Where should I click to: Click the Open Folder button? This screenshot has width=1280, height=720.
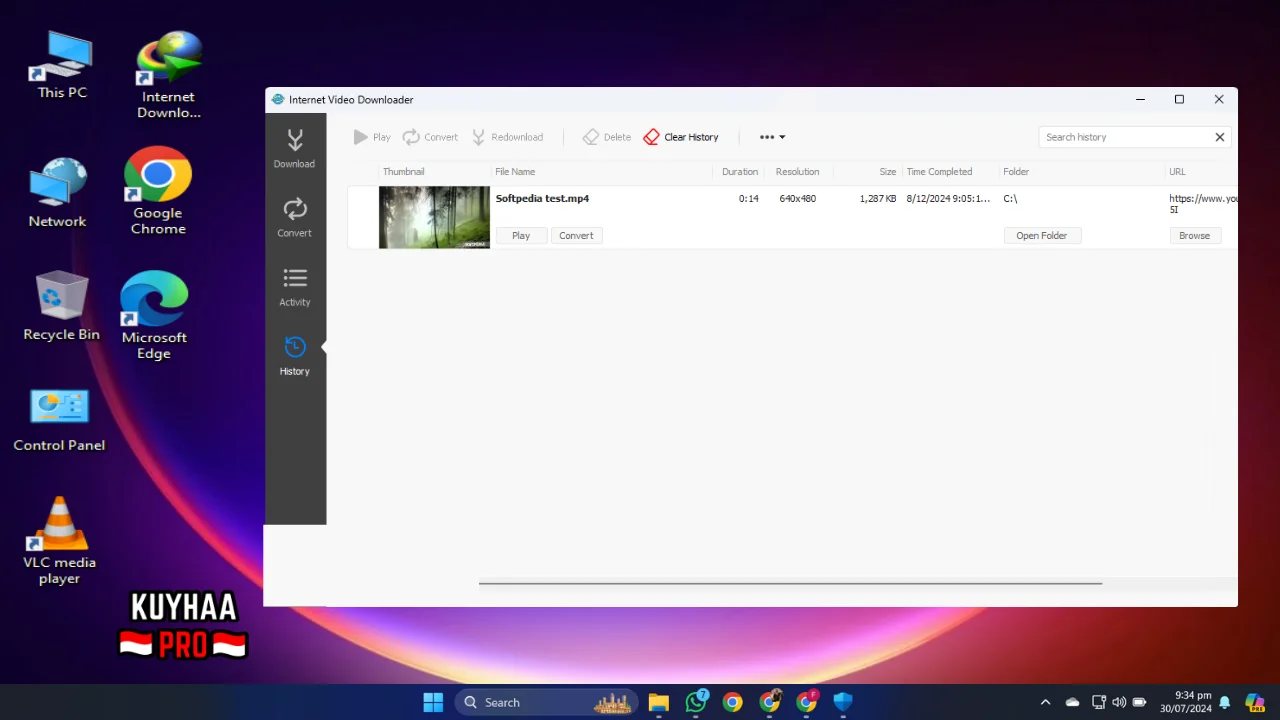pyautogui.click(x=1042, y=236)
